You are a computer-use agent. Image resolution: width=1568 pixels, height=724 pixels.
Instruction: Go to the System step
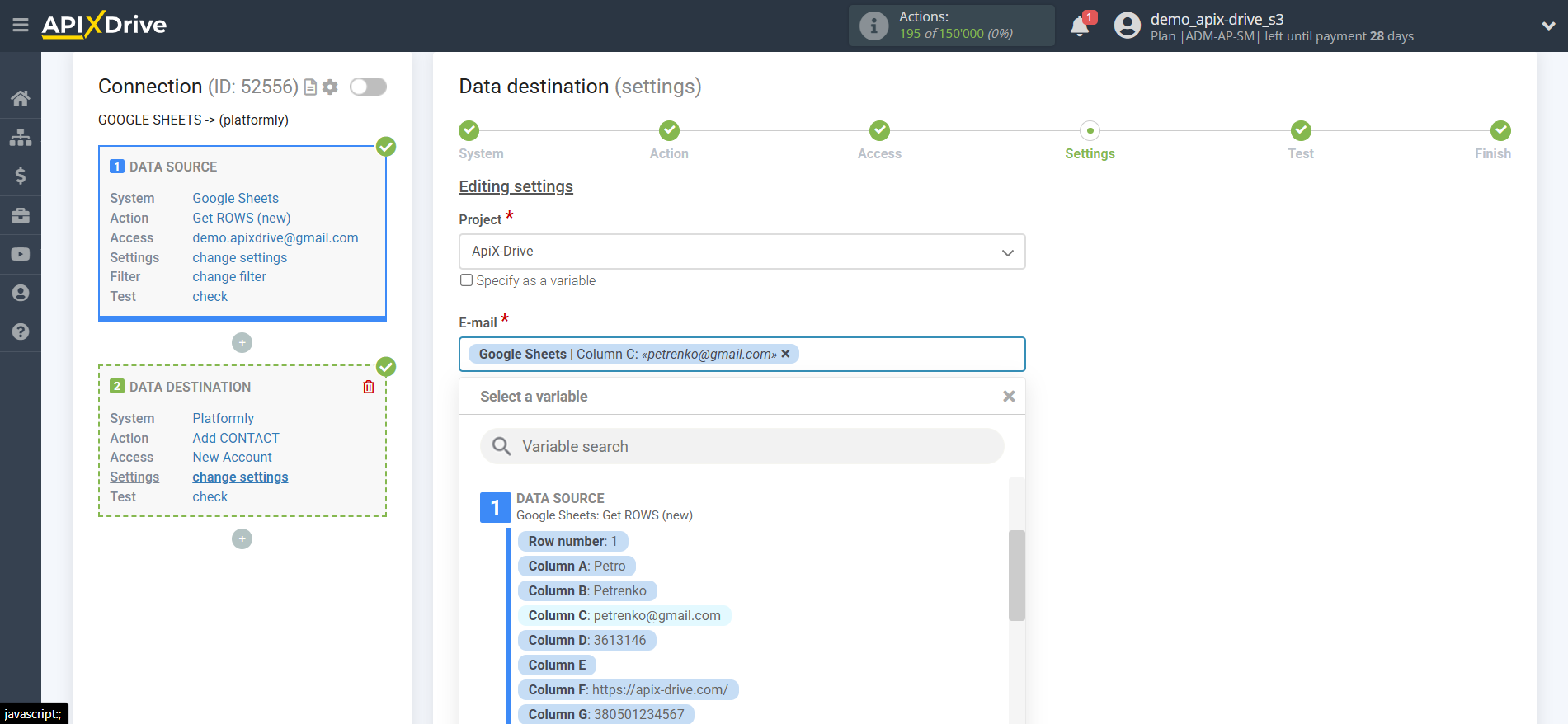469,130
